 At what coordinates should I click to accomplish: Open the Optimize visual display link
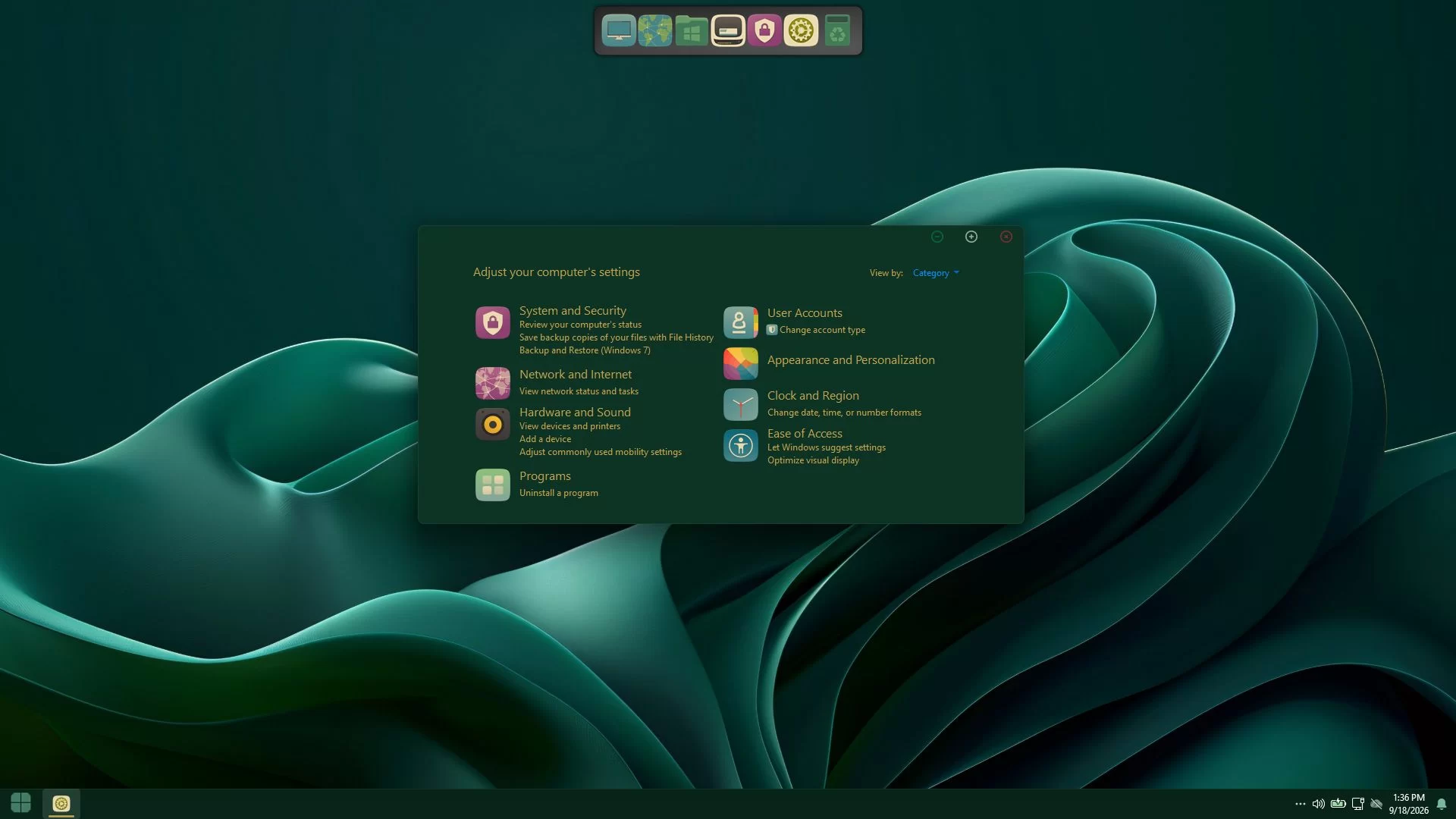[813, 460]
